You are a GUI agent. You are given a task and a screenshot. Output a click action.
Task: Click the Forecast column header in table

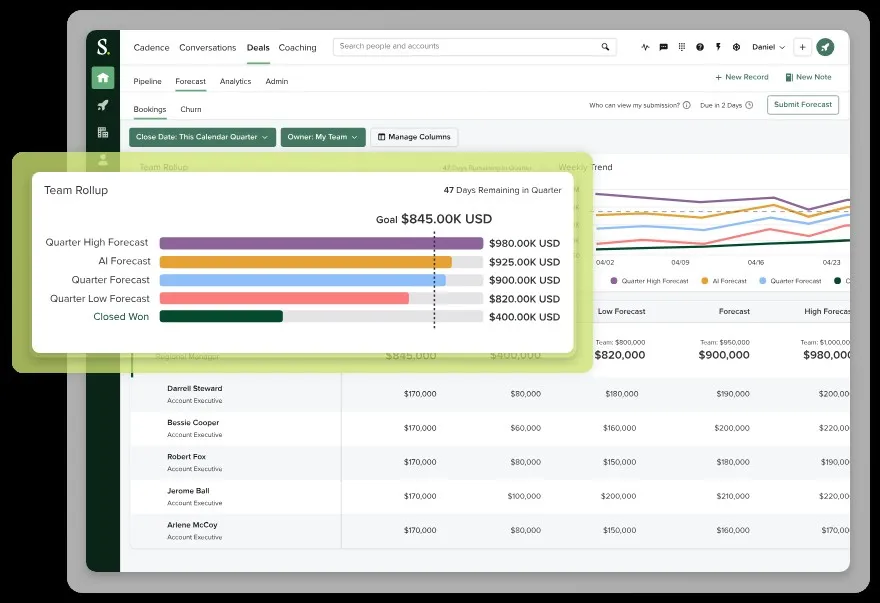735,312
